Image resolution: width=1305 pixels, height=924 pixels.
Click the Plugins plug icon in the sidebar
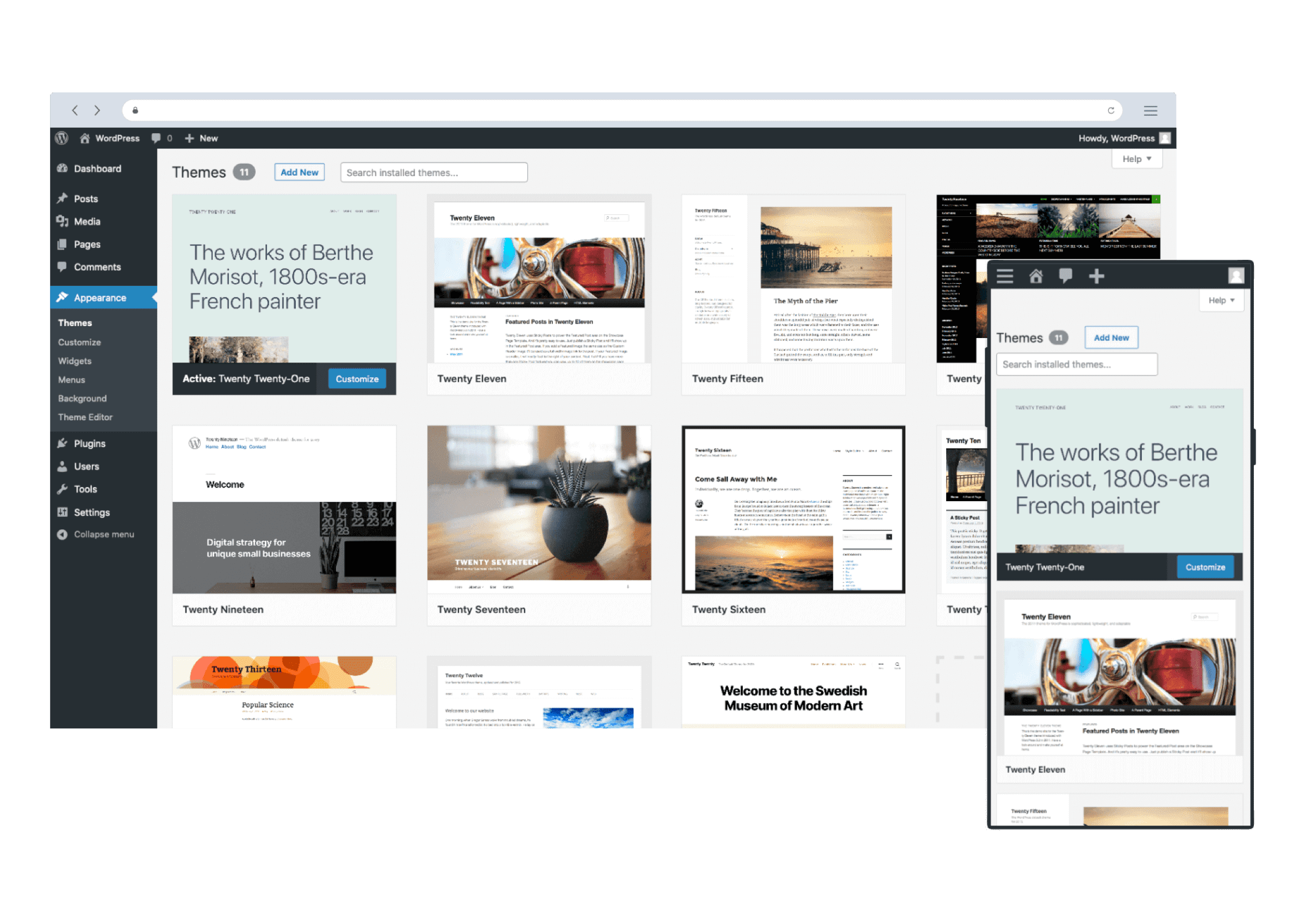63,443
